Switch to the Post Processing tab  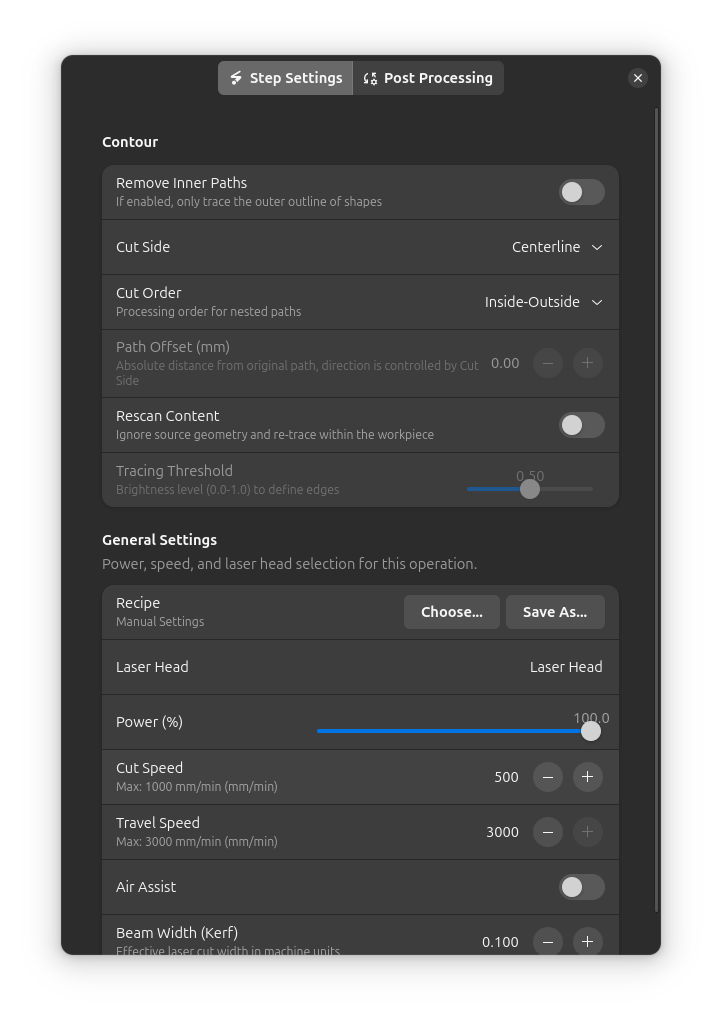point(428,77)
